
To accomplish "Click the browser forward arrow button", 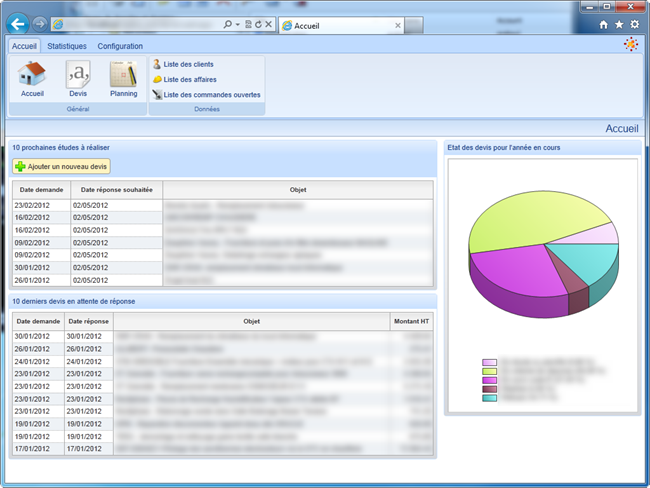I will point(39,23).
